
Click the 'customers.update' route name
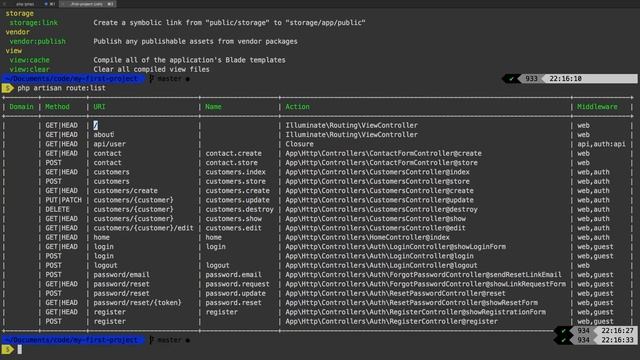coord(238,200)
